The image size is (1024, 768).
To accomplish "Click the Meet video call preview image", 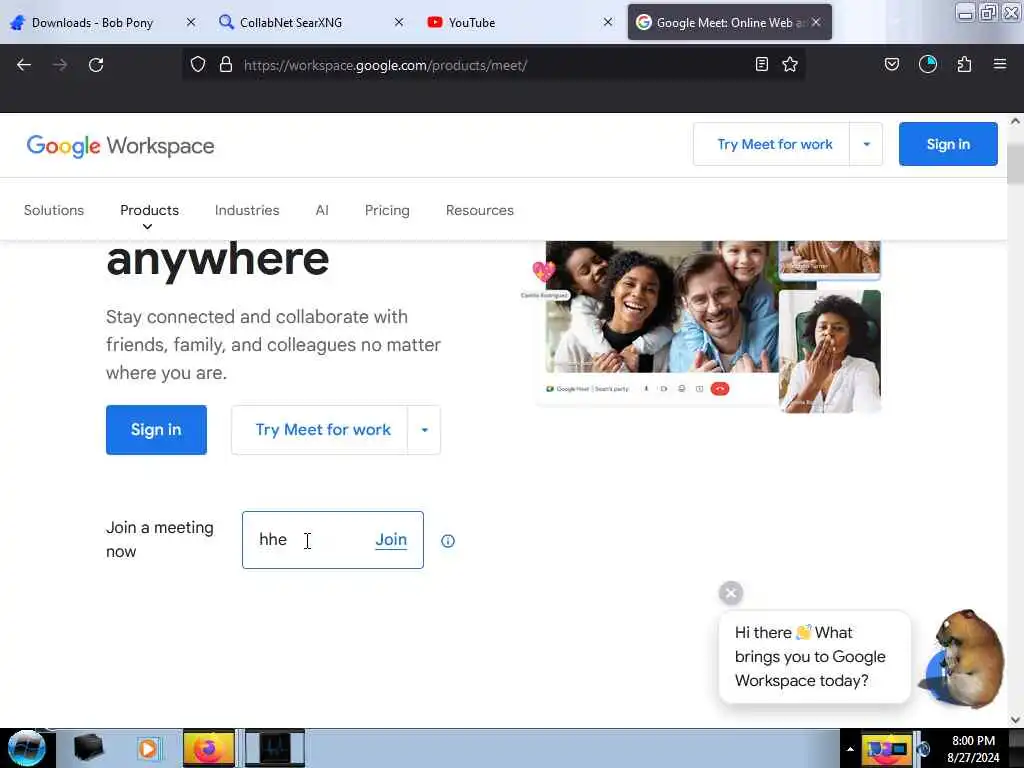I will pyautogui.click(x=709, y=327).
